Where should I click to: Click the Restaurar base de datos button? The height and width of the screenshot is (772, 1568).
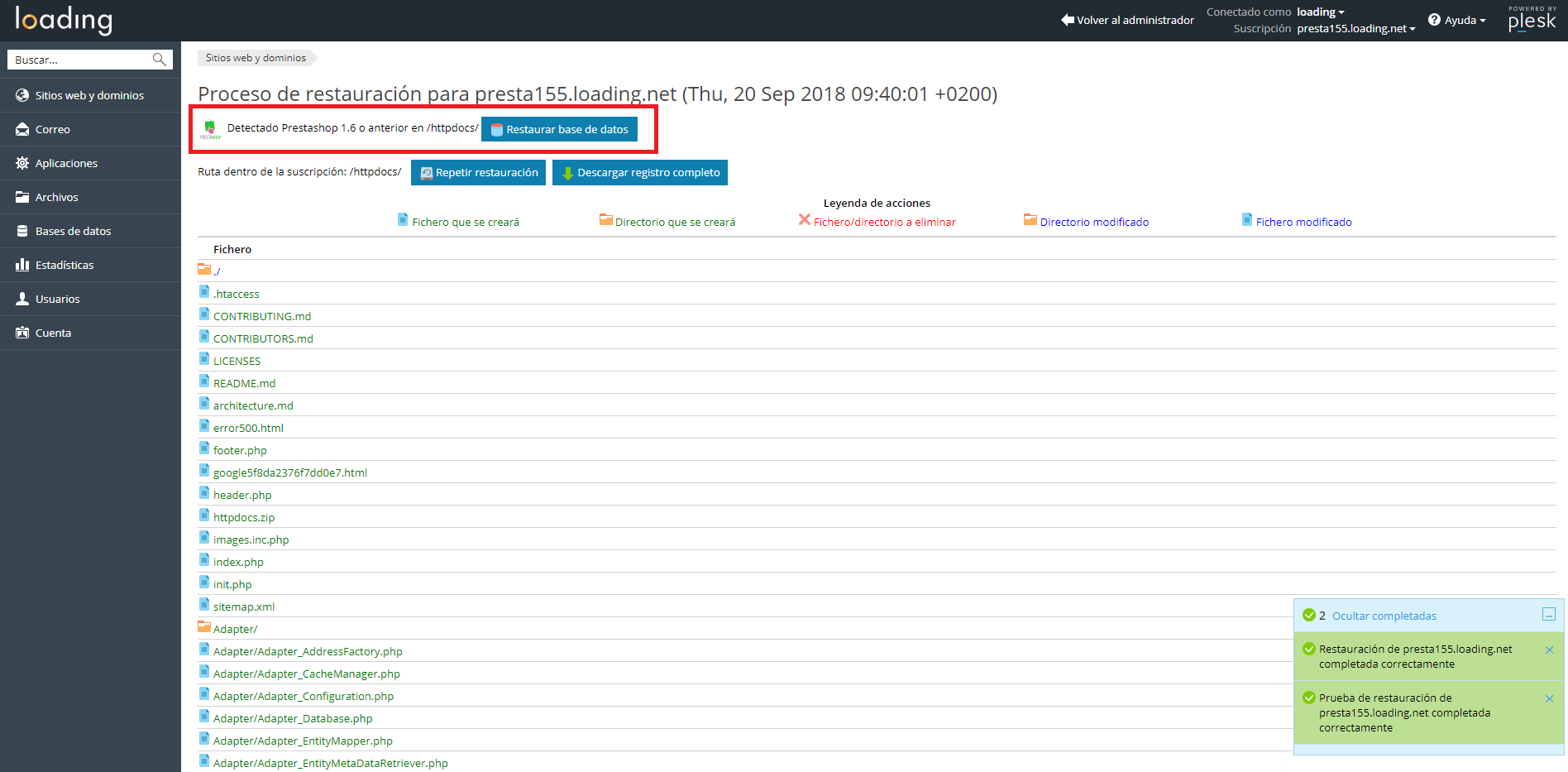pos(559,129)
